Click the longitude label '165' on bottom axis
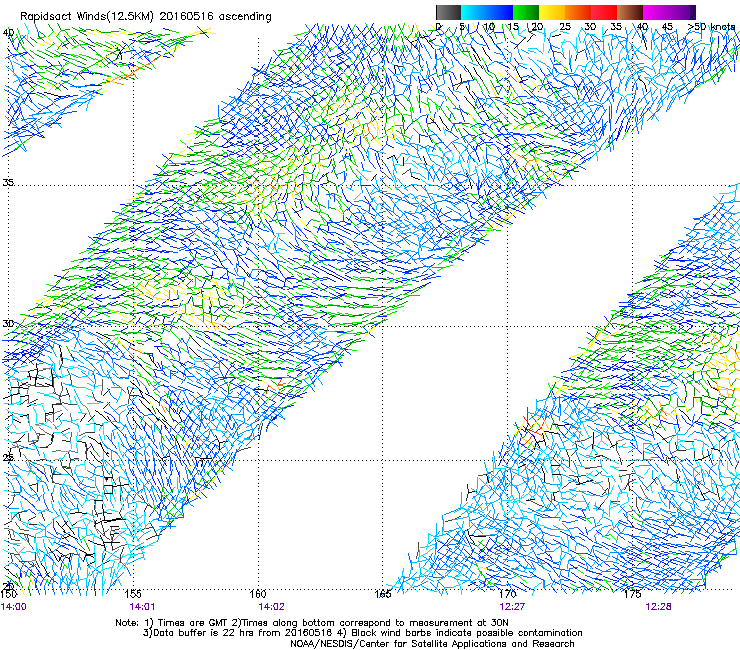This screenshot has width=740, height=650. pos(383,594)
